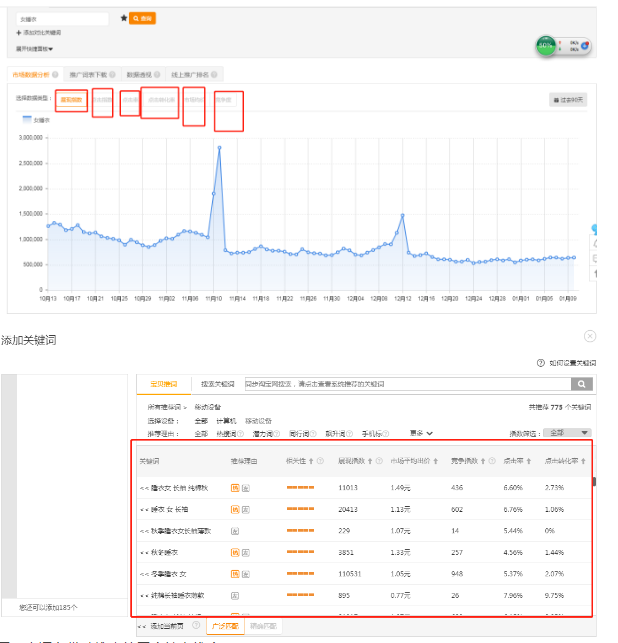618x643 pixels.
Task: Select the 点击指数 data type
Action: click(102, 100)
